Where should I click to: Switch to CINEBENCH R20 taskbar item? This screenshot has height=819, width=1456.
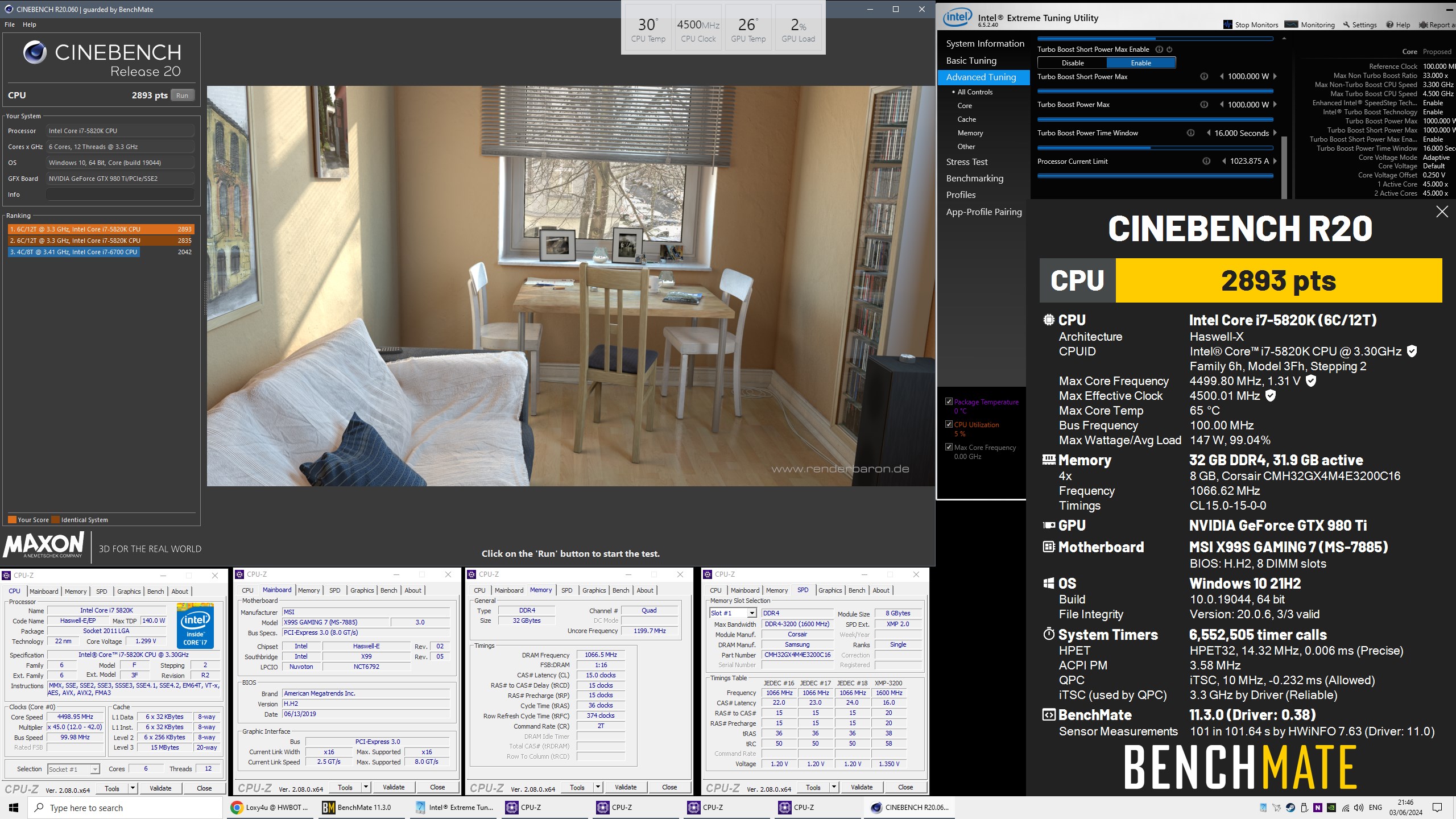(910, 808)
